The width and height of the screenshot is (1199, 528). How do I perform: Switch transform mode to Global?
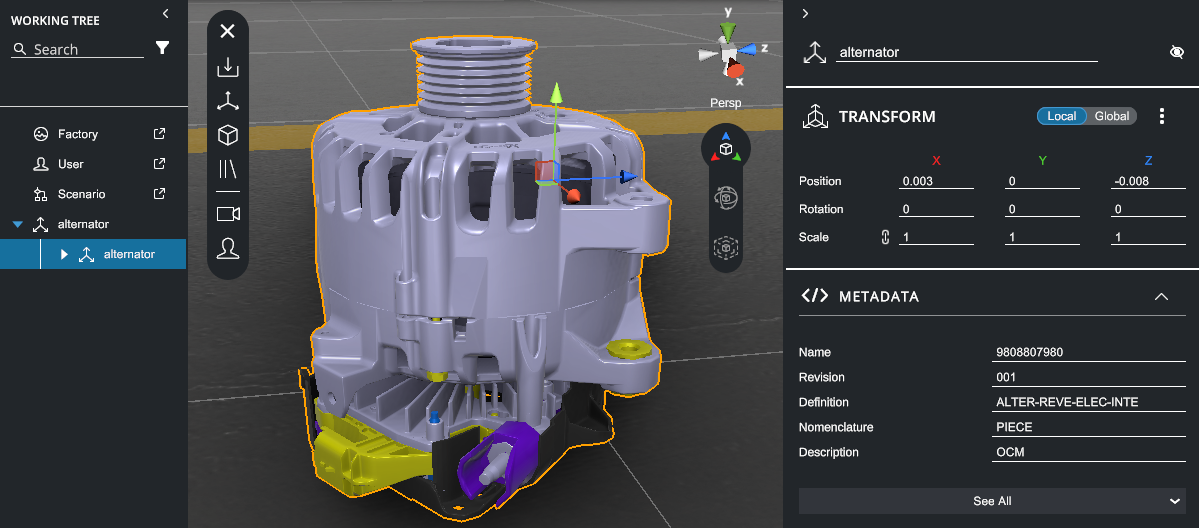tap(1112, 117)
